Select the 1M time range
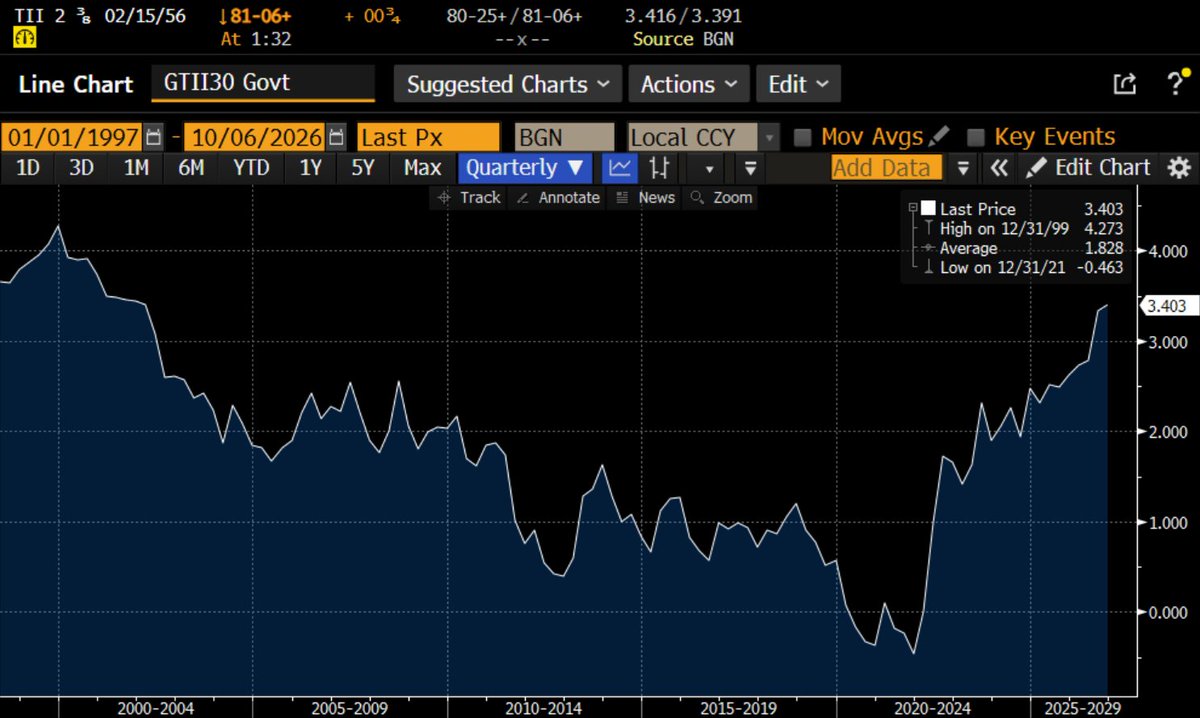Screen dimensions: 1200x718 coord(136,168)
